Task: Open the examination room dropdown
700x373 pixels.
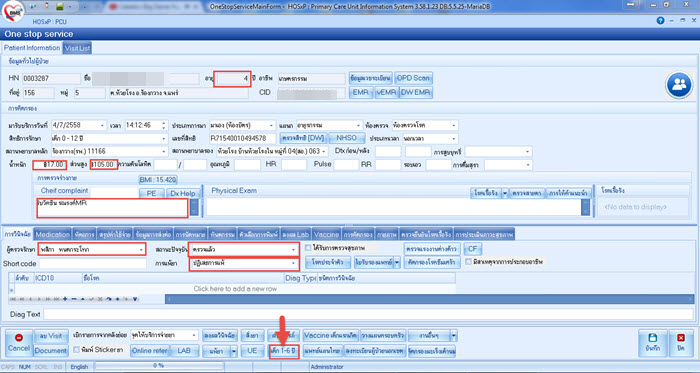Action: coord(454,126)
